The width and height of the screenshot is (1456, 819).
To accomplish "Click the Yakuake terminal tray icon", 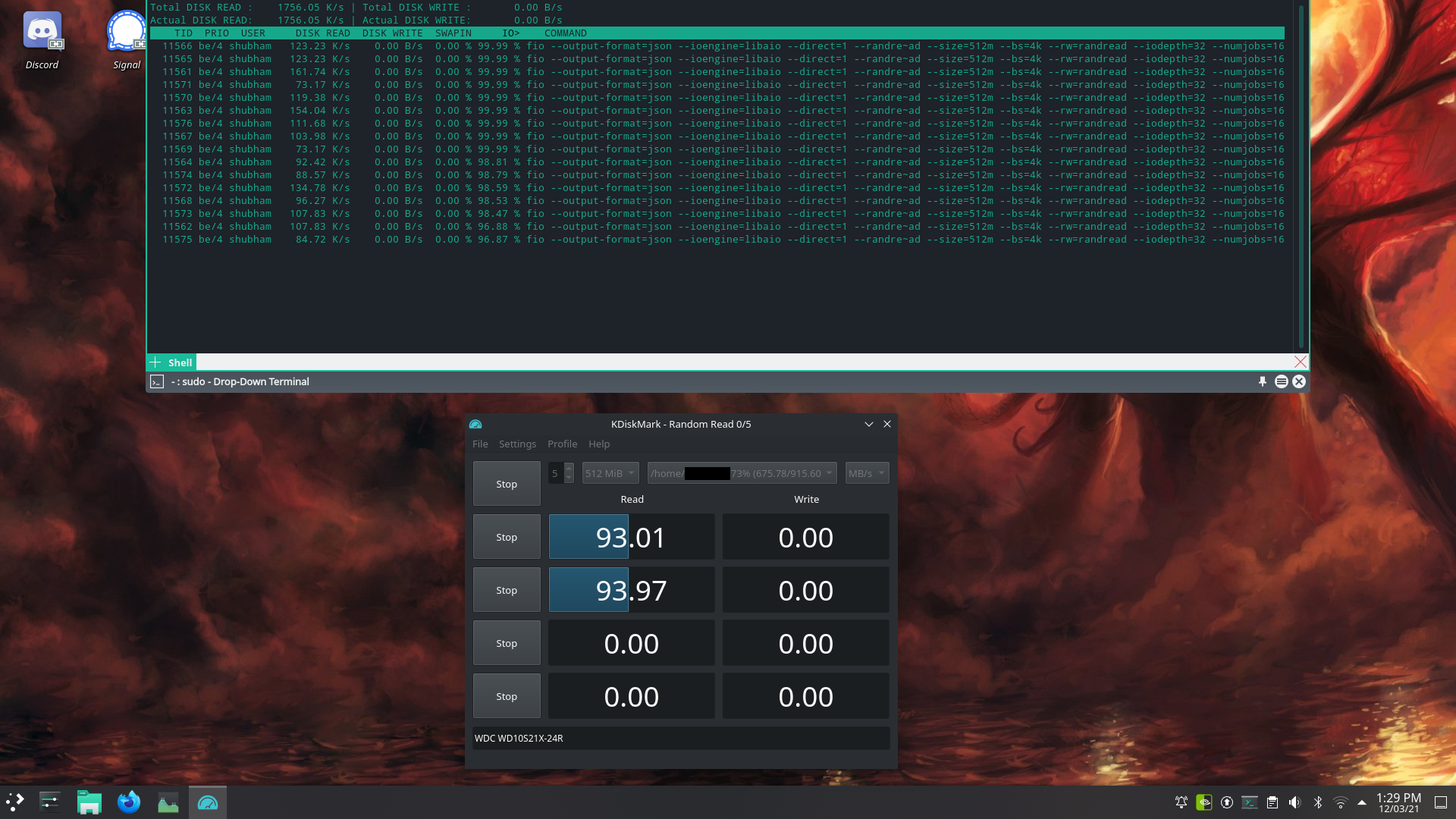I will 1249,802.
